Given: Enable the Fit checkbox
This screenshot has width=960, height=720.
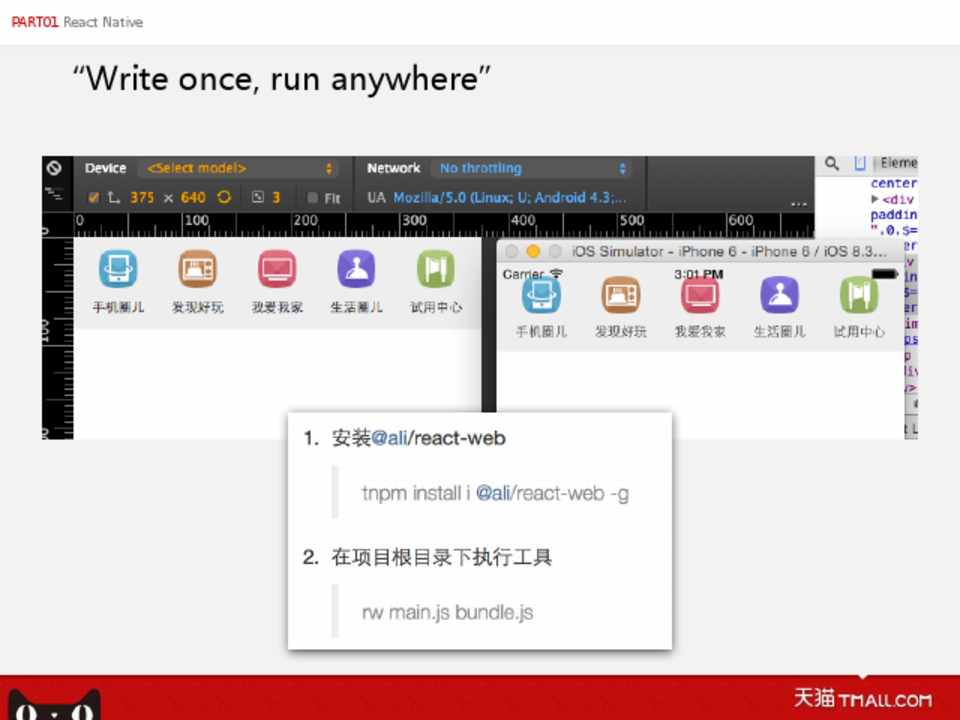Looking at the screenshot, I should coord(313,198).
